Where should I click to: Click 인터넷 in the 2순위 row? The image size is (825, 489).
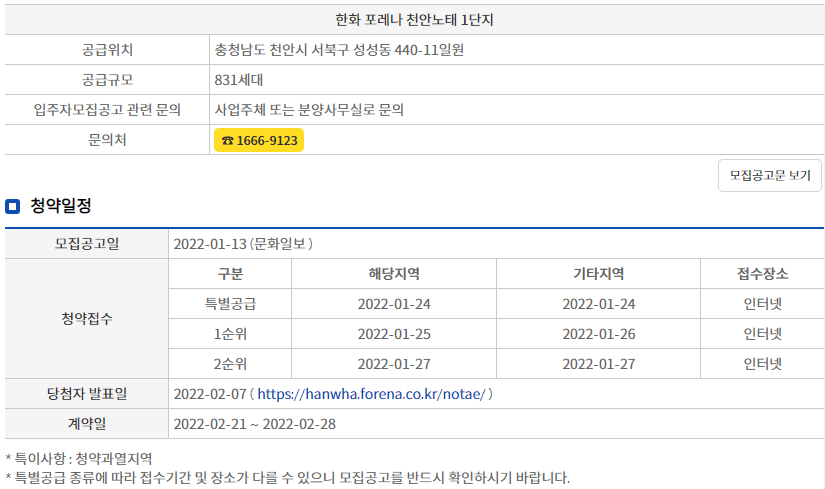(762, 364)
